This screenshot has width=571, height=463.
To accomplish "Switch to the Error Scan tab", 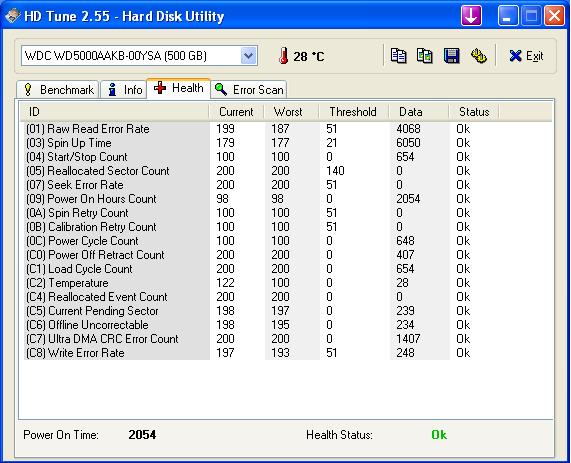I will click(x=249, y=90).
